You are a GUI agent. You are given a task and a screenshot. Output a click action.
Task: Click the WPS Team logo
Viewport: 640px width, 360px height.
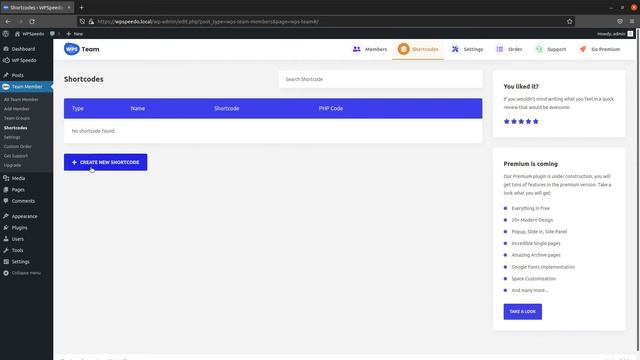point(82,49)
